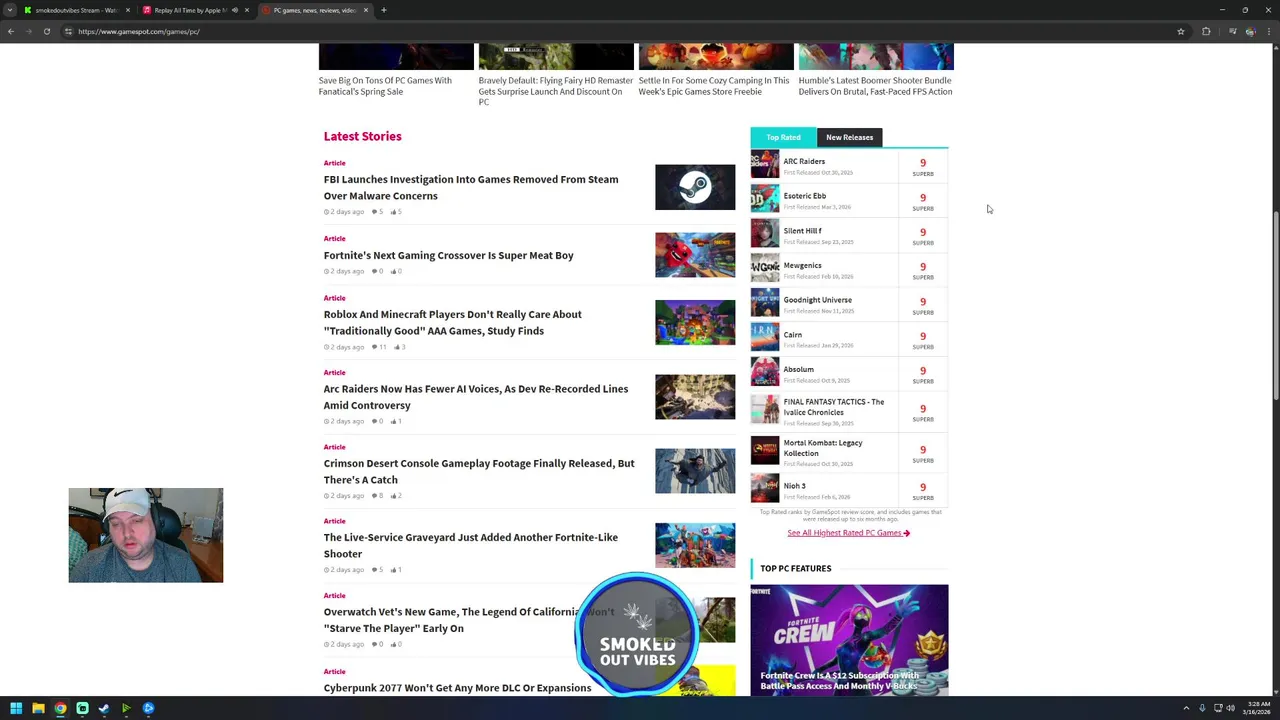Click the Super Meat Boy article thumbnail
Viewport: 1280px width, 720px height.
695,255
